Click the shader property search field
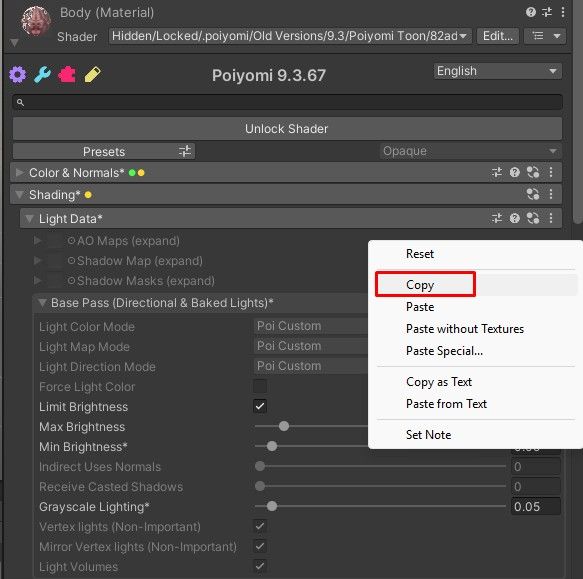The height and width of the screenshot is (579, 583). 287,102
